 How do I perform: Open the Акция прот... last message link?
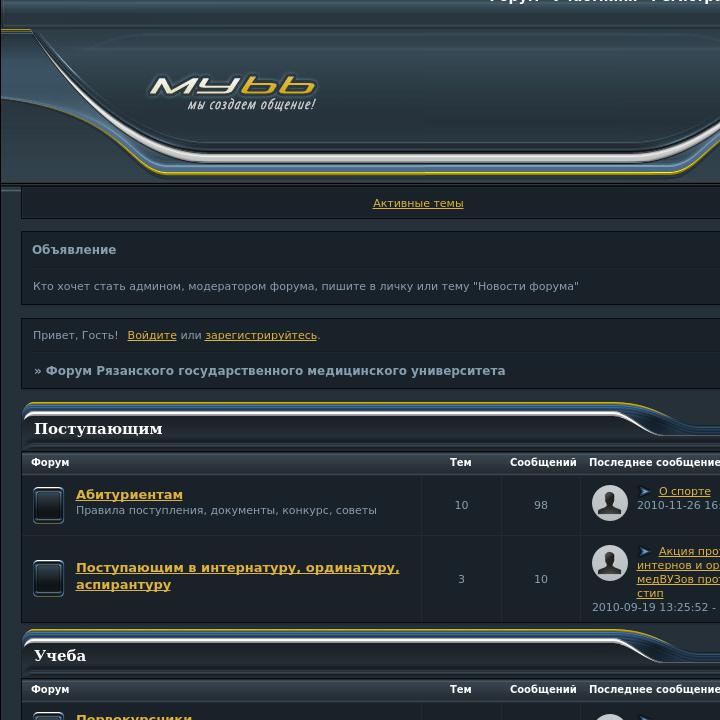(x=678, y=572)
